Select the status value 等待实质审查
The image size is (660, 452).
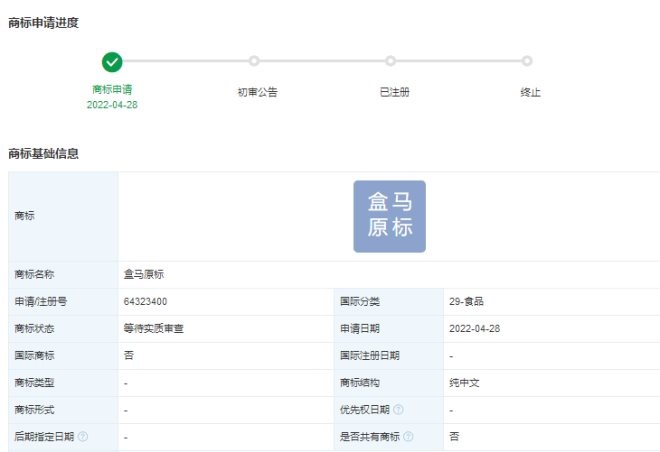154,328
